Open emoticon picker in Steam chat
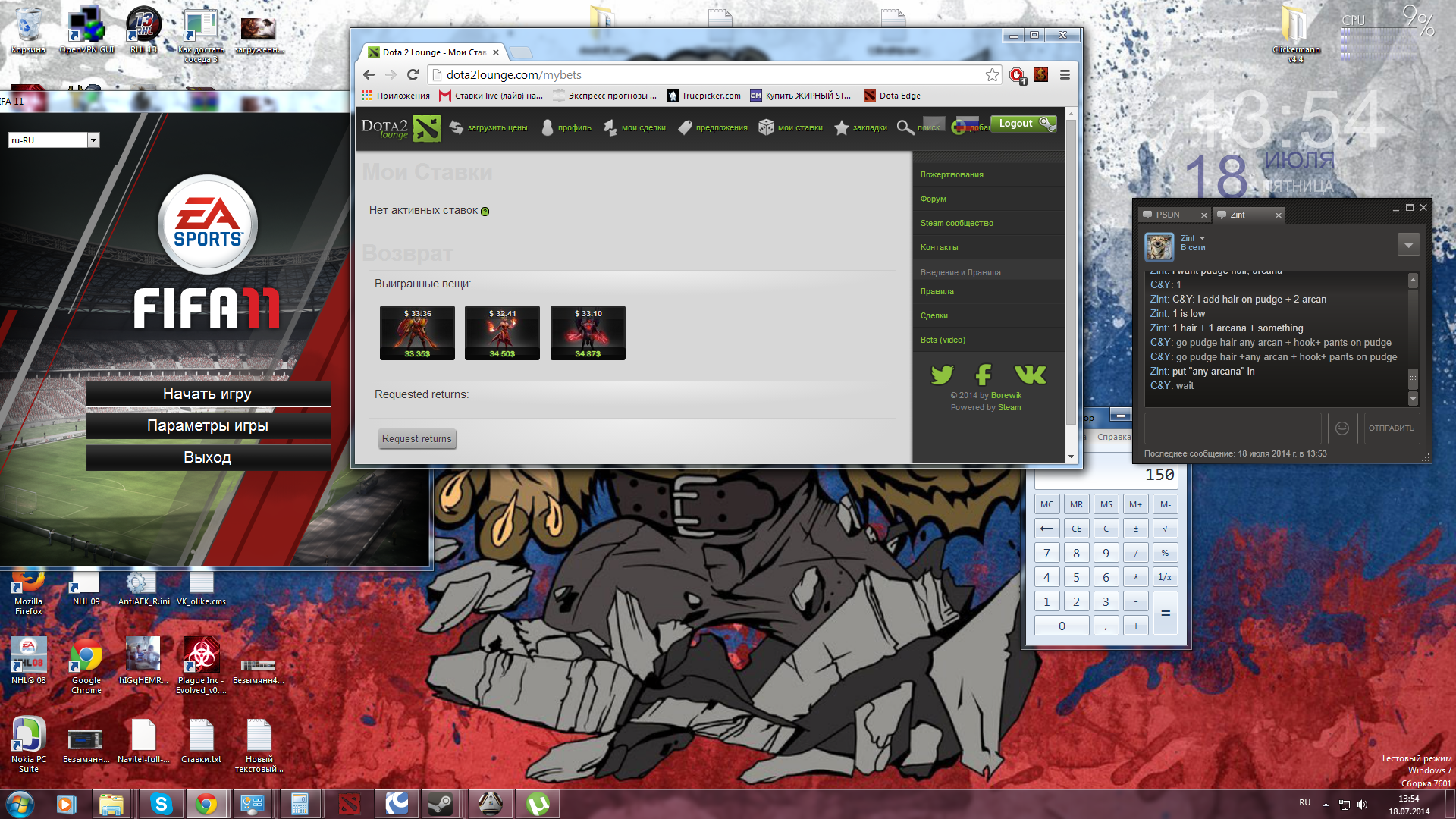The height and width of the screenshot is (819, 1456). (x=1341, y=428)
